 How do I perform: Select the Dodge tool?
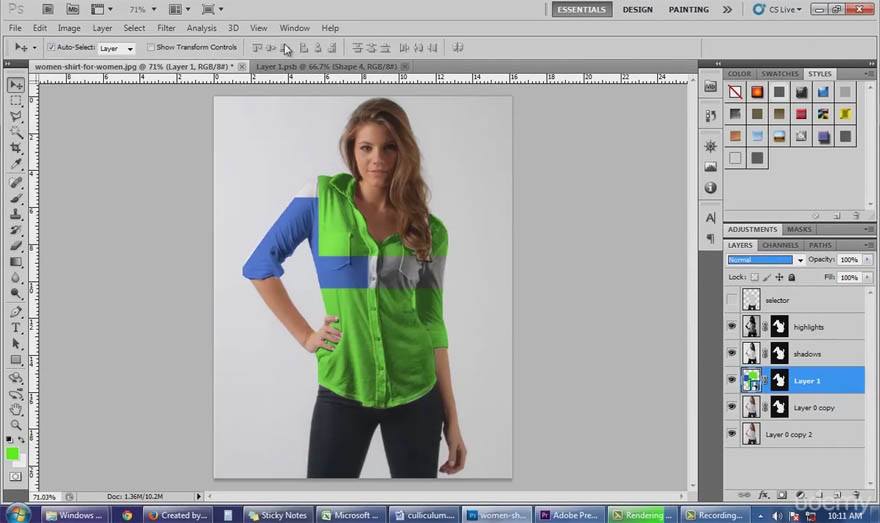click(16, 293)
